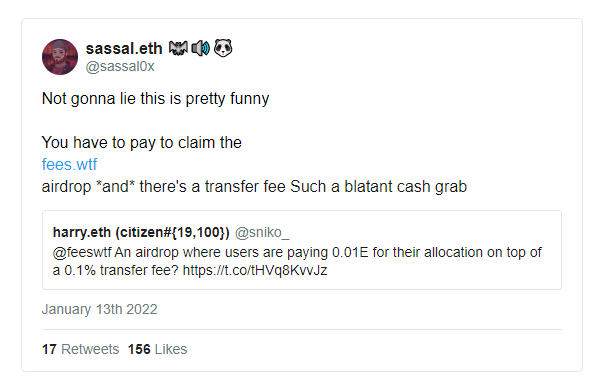Click the speaker emoji icon

(x=201, y=48)
